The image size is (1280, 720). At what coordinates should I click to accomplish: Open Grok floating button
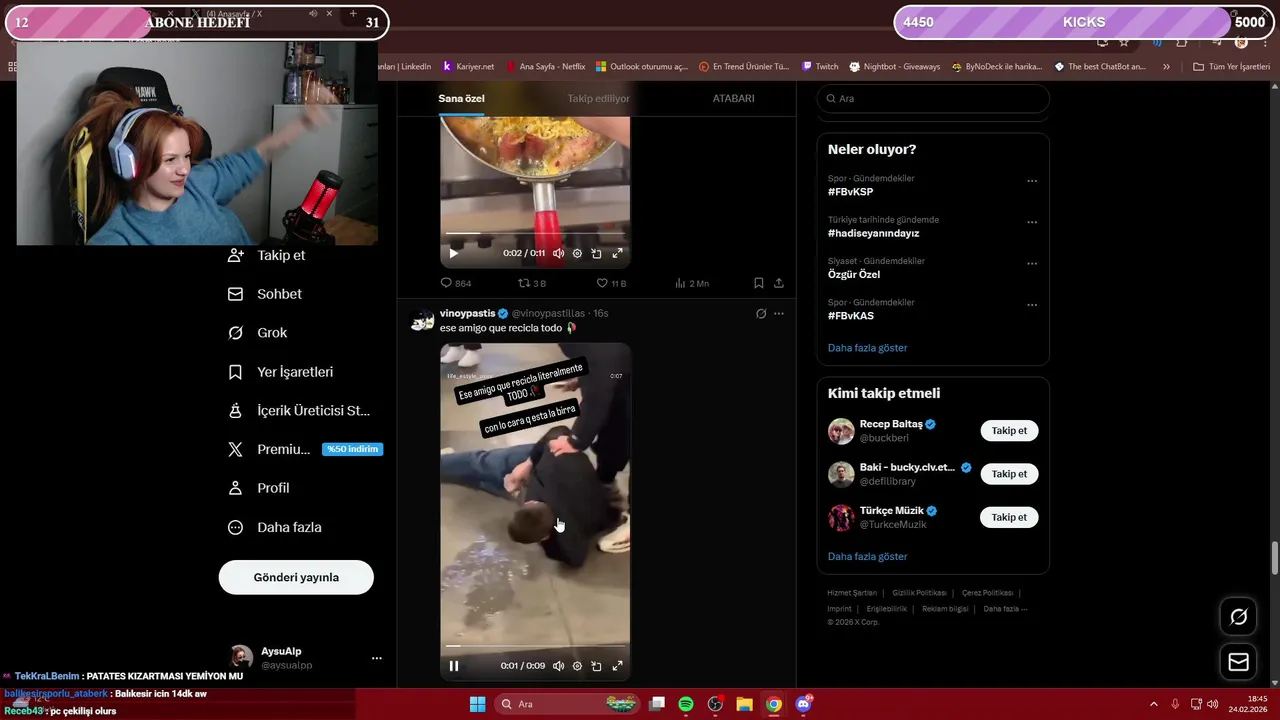pyautogui.click(x=1238, y=617)
